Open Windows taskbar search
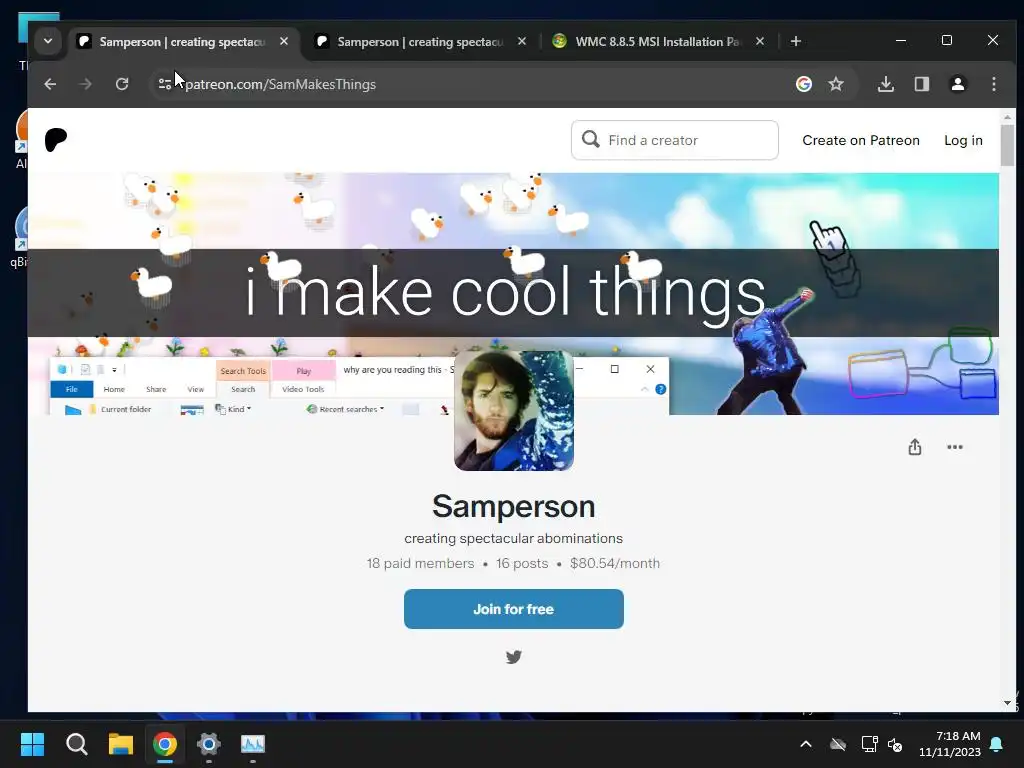This screenshot has height=768, width=1024. (x=76, y=744)
